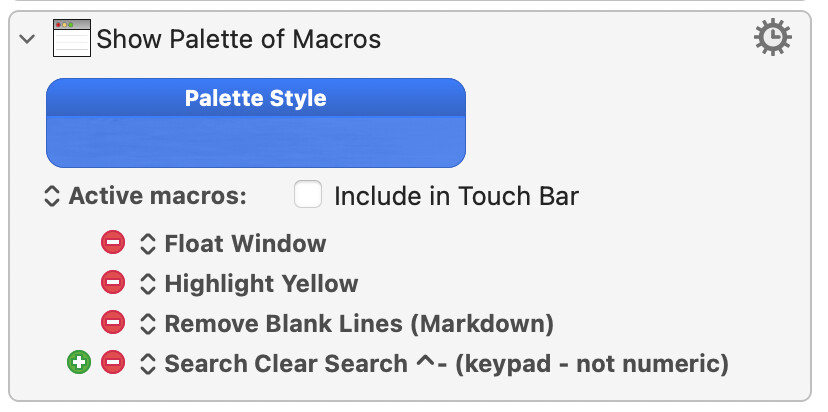Delete the Remove Blank Lines macro entry
Screen dimensions: 828x412
[x=113, y=323]
